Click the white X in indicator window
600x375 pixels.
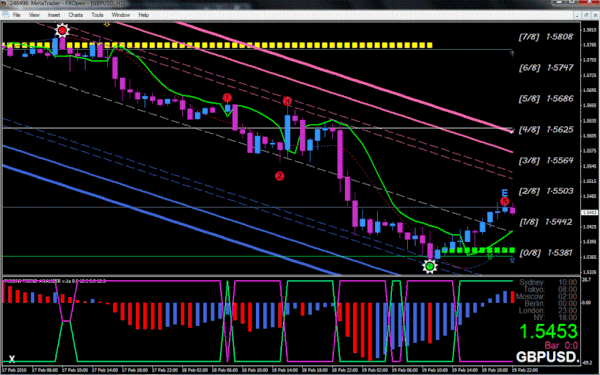click(x=12, y=359)
